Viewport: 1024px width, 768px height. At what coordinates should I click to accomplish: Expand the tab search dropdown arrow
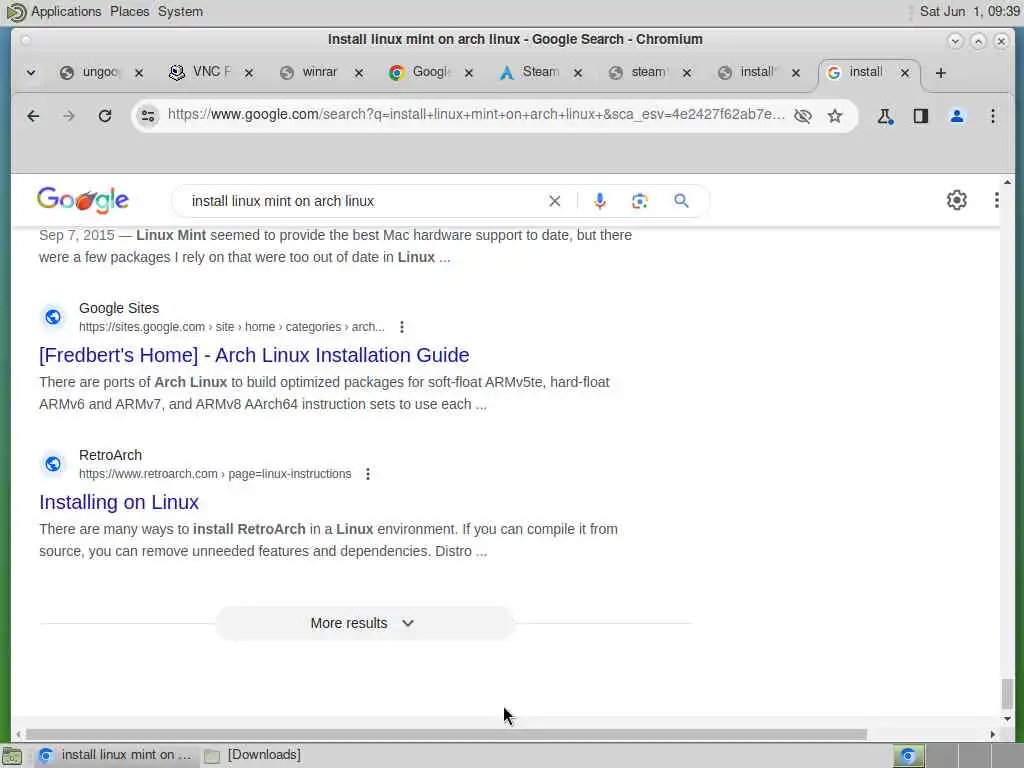click(x=31, y=73)
